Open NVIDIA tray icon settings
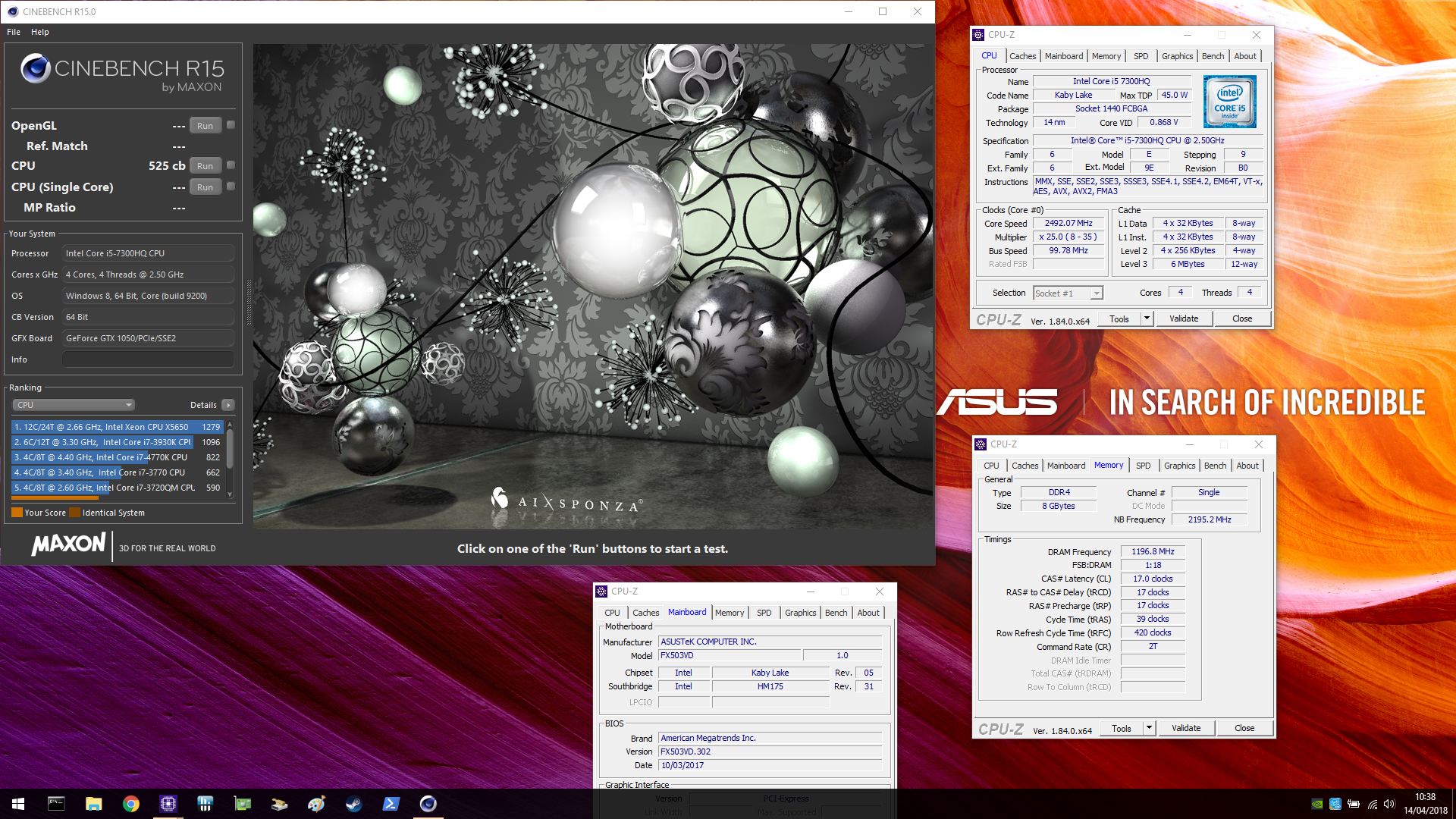The height and width of the screenshot is (819, 1456). pyautogui.click(x=1317, y=804)
